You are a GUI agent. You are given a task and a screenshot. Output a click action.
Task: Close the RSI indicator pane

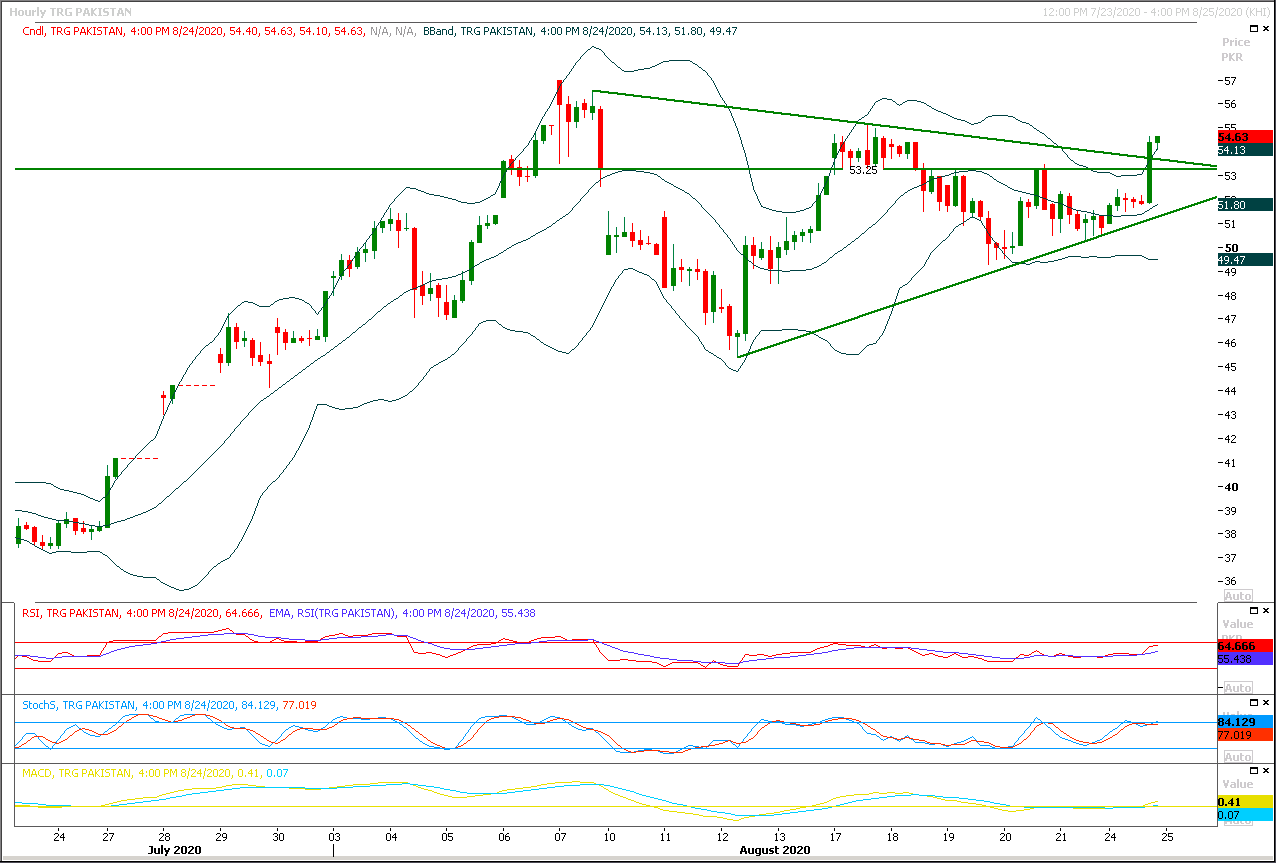point(1267,610)
